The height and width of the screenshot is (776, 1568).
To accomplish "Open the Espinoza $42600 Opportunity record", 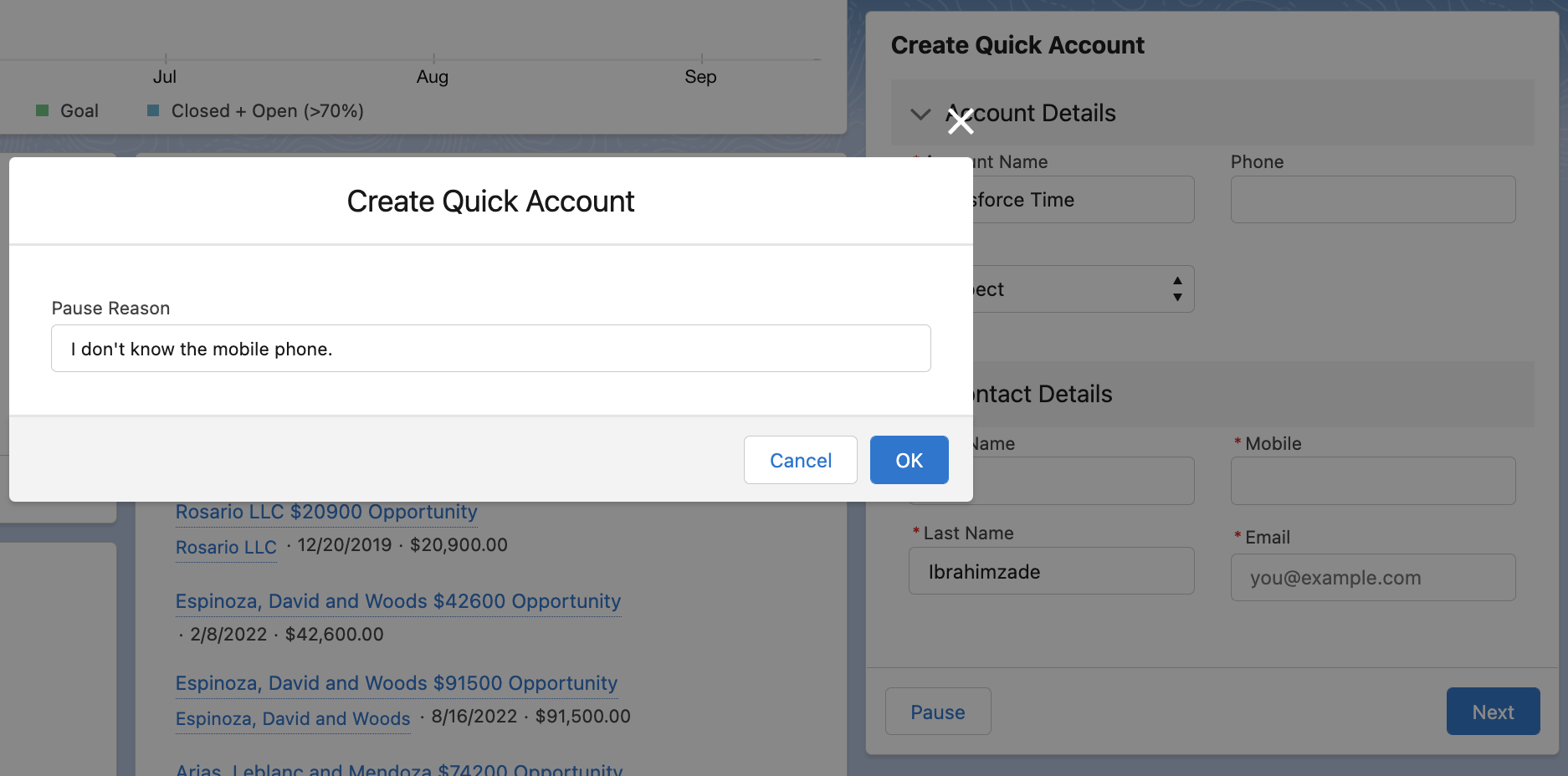I will coord(397,601).
